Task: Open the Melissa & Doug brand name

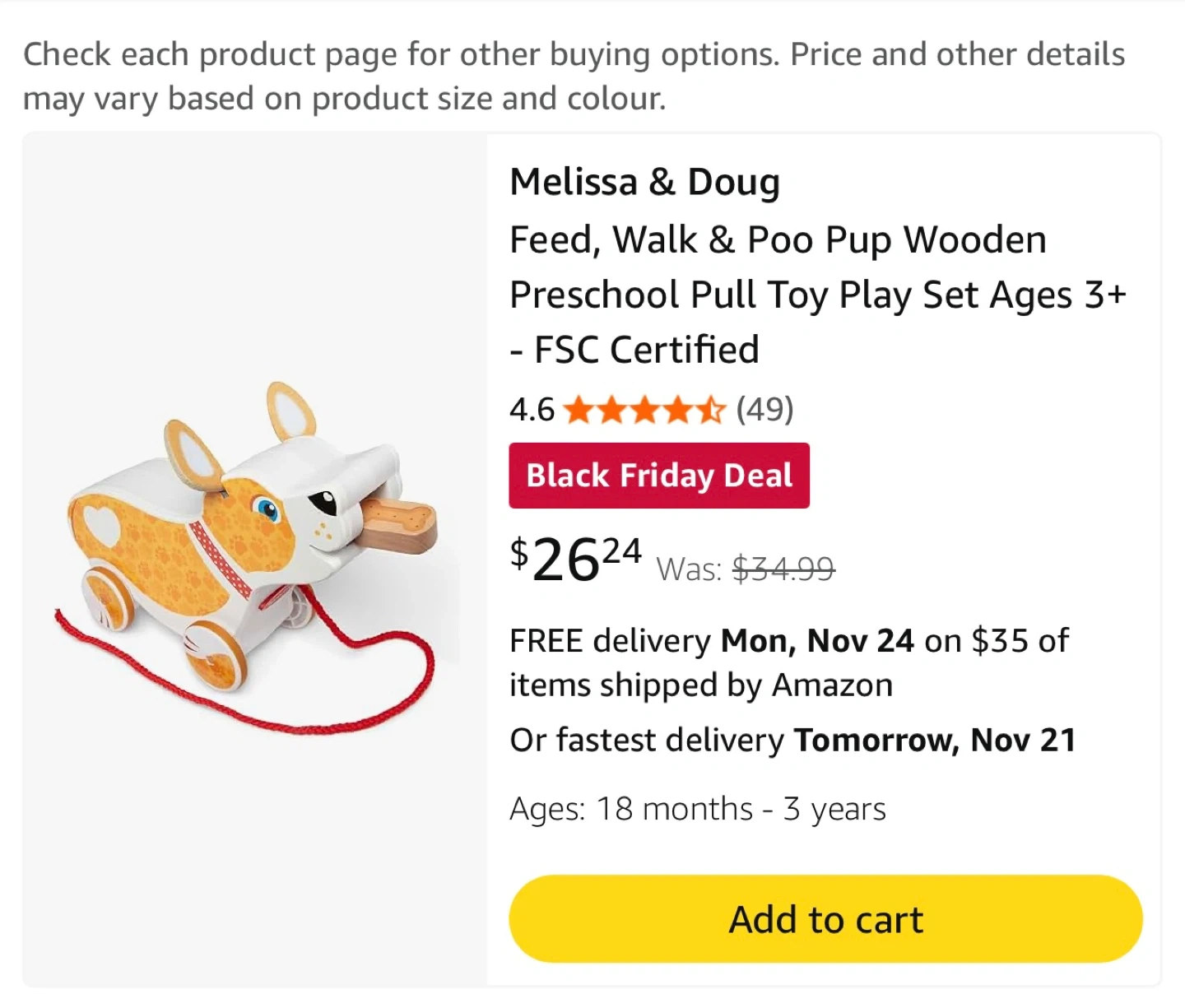Action: tap(644, 182)
